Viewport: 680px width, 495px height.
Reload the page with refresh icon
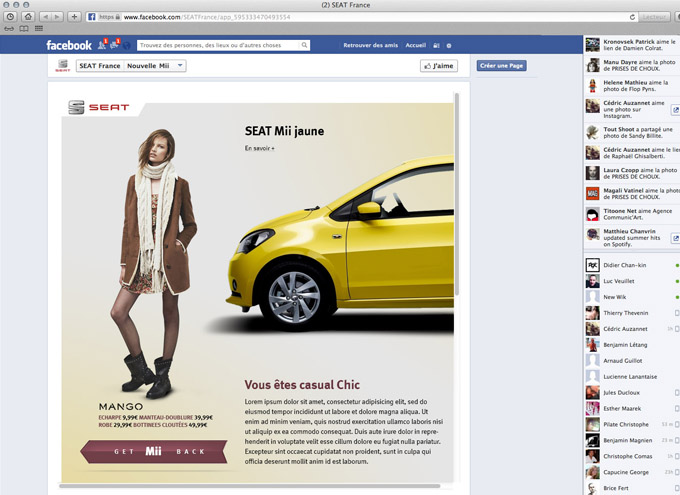point(632,17)
